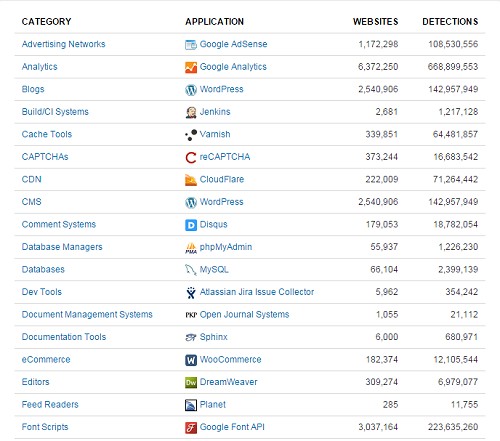Follow the Jenkins application link
This screenshot has height=441, width=500.
pyautogui.click(x=215, y=112)
